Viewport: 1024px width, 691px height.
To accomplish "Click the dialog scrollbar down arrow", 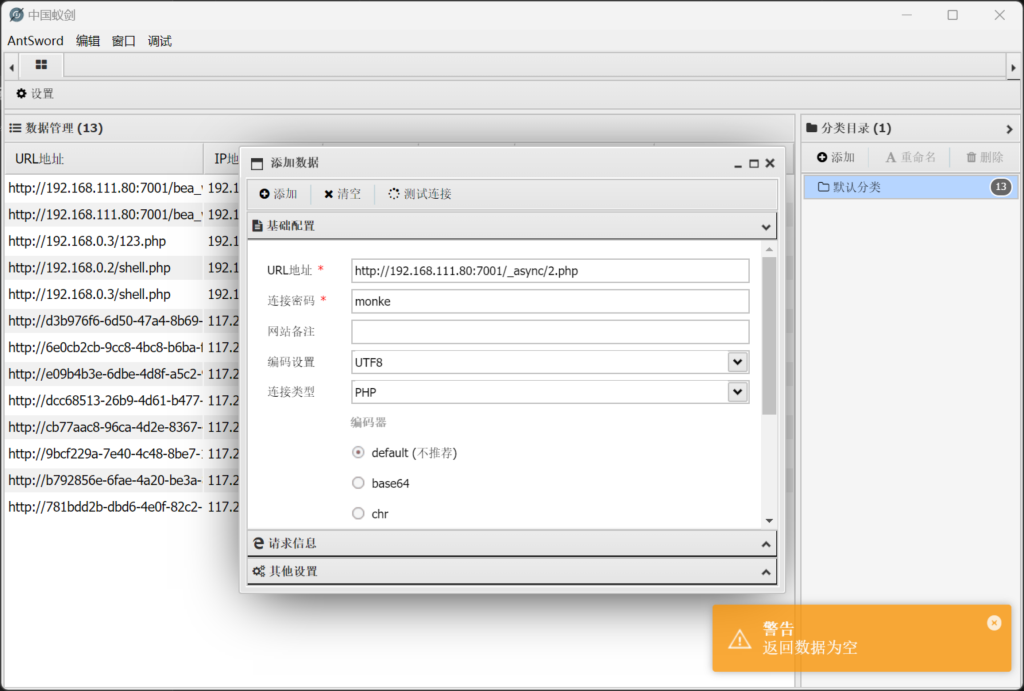I will [x=769, y=521].
